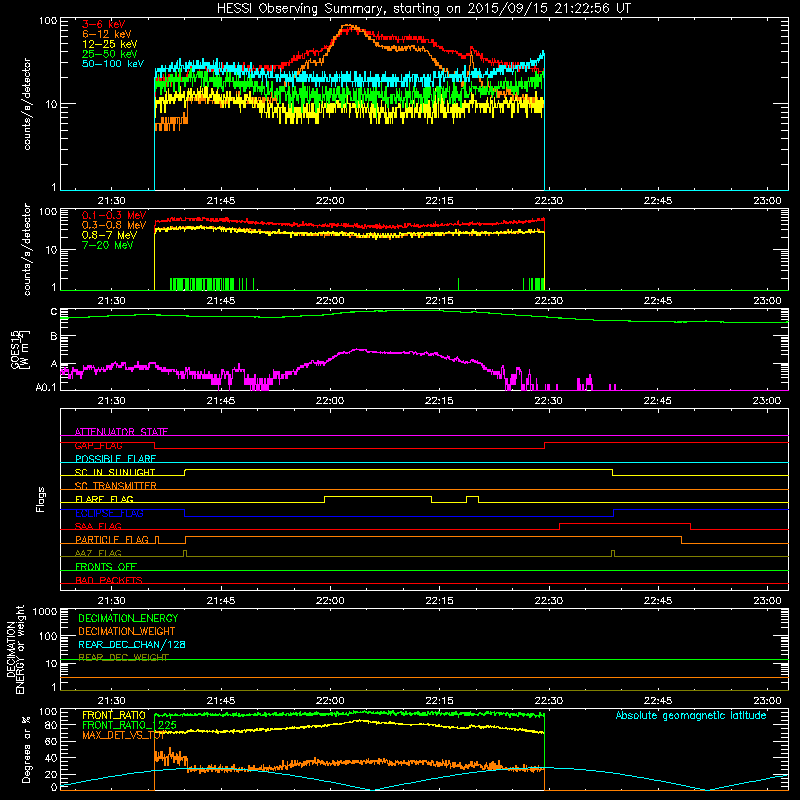Screen dimensions: 800x800
Task: Click the DECIMATION_WEIGHT legend label
Action: coord(127,632)
